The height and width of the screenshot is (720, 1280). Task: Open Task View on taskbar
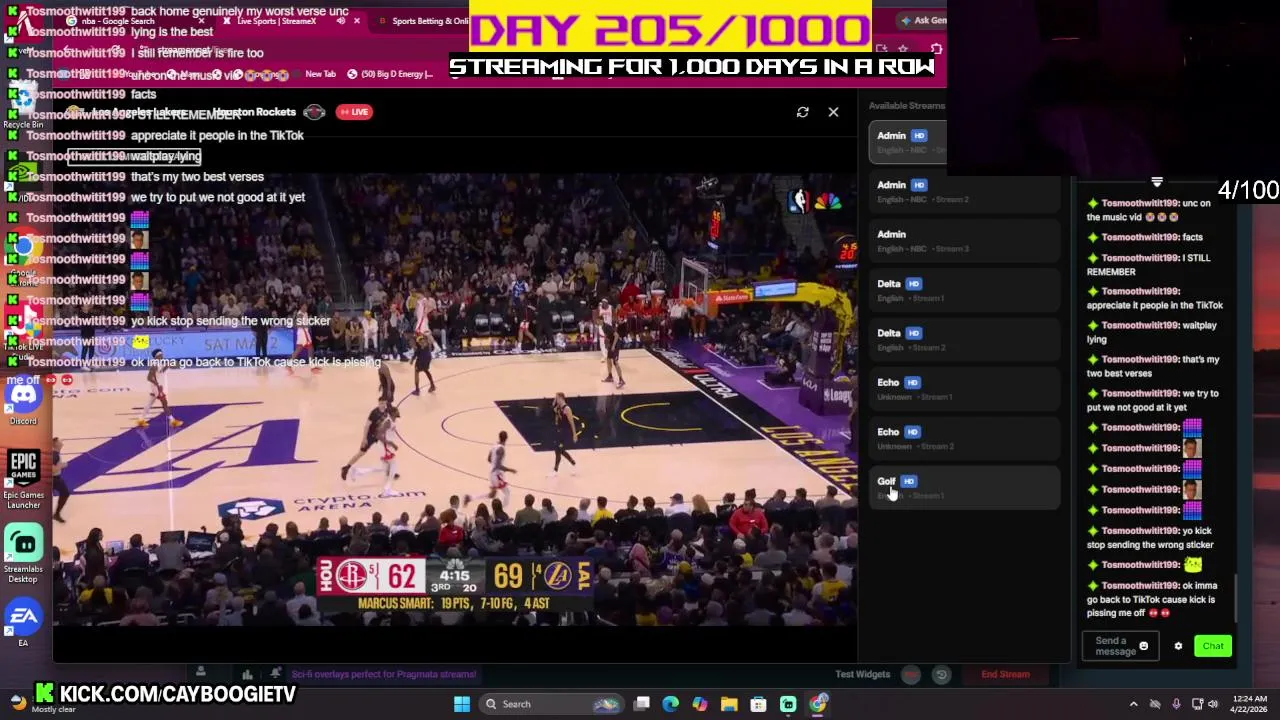pyautogui.click(x=642, y=704)
